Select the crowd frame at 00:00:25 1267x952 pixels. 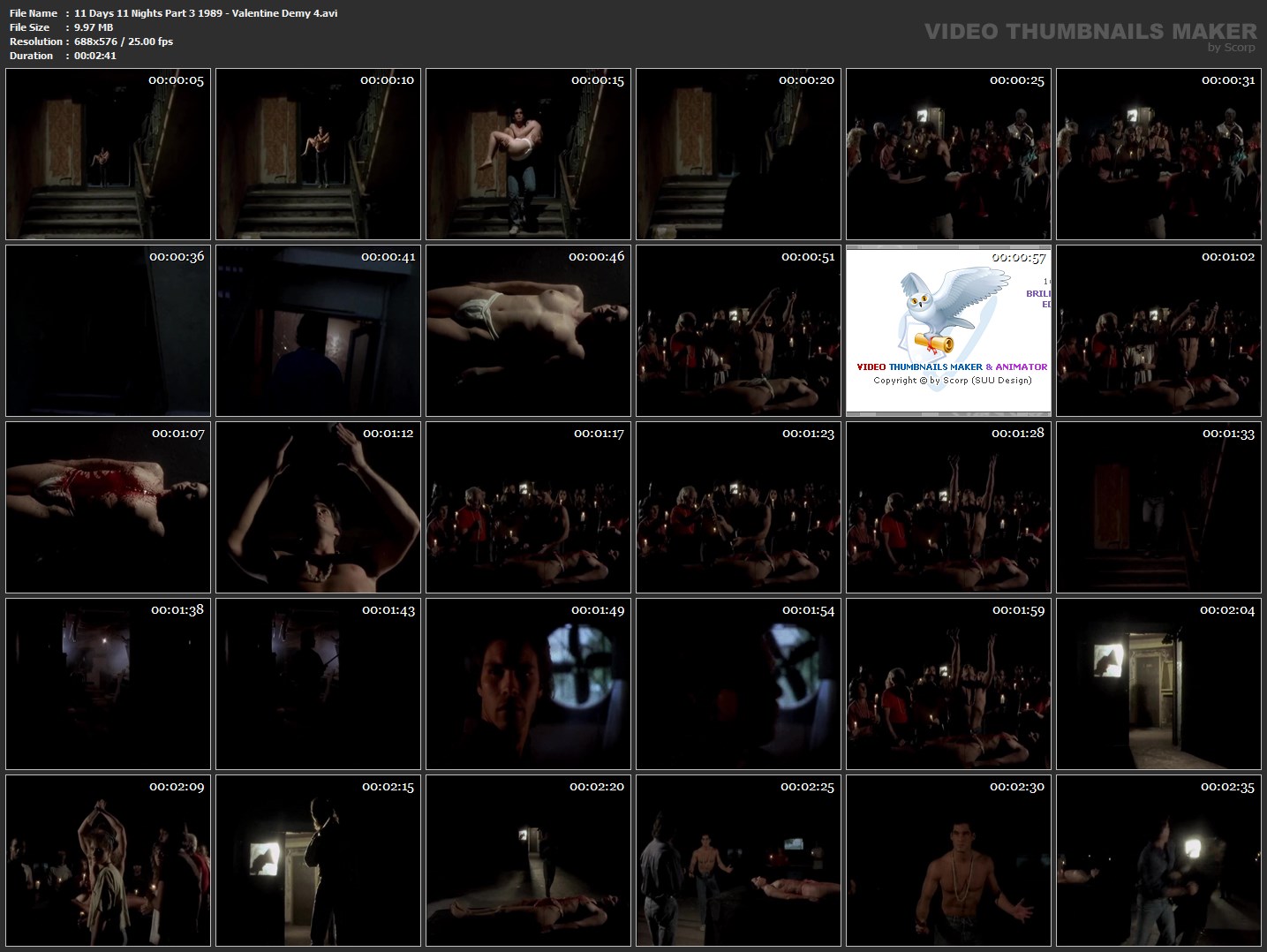948,154
